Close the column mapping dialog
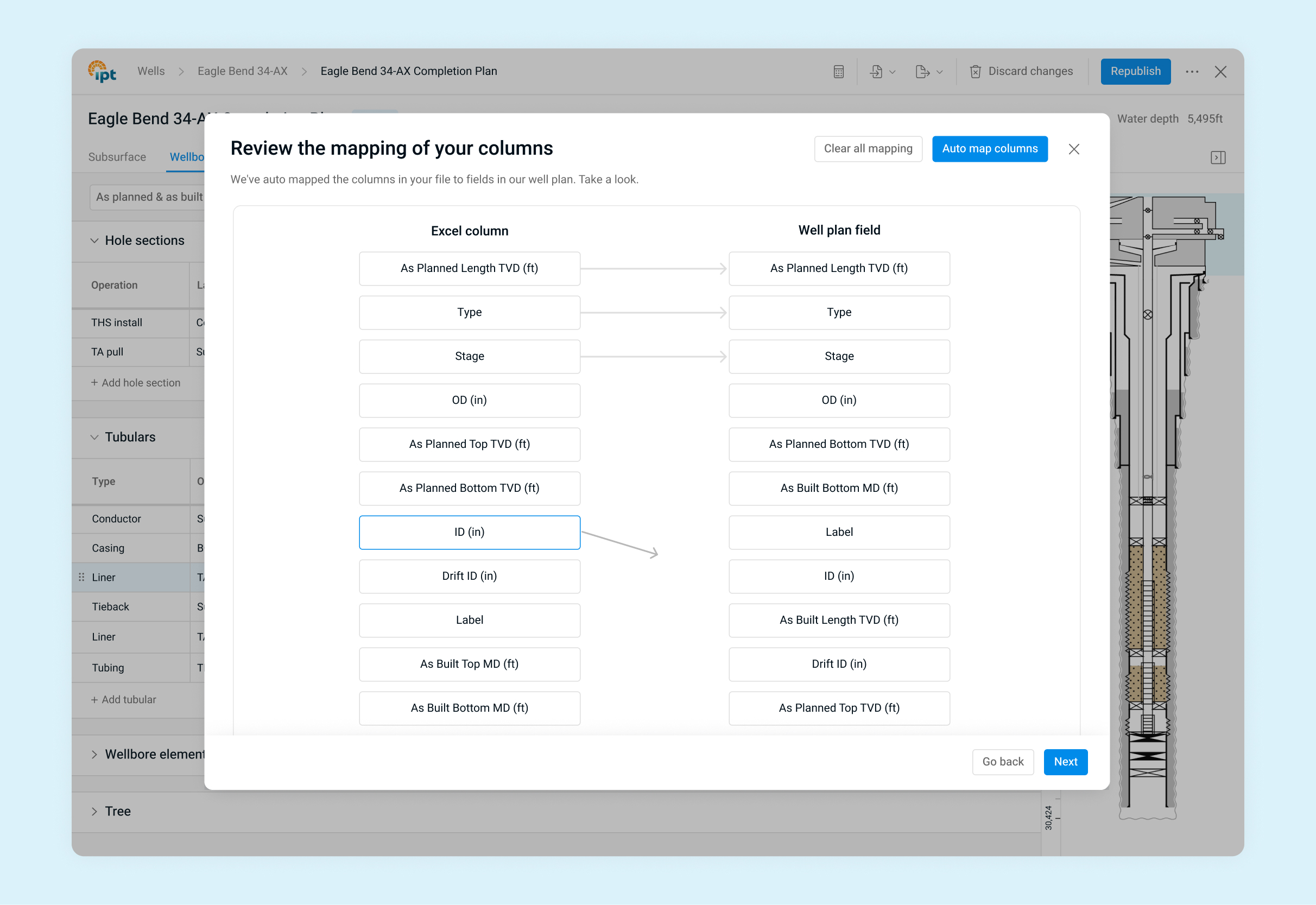This screenshot has width=1316, height=905. [x=1073, y=149]
